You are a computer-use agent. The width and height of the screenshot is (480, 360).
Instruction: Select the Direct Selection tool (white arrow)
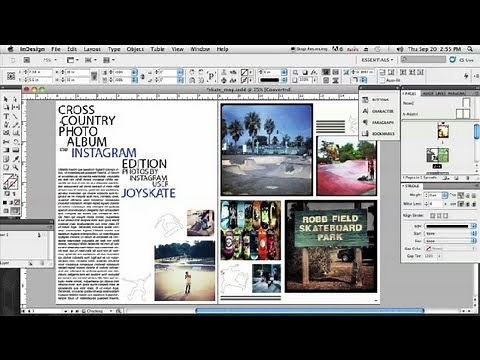[15, 99]
